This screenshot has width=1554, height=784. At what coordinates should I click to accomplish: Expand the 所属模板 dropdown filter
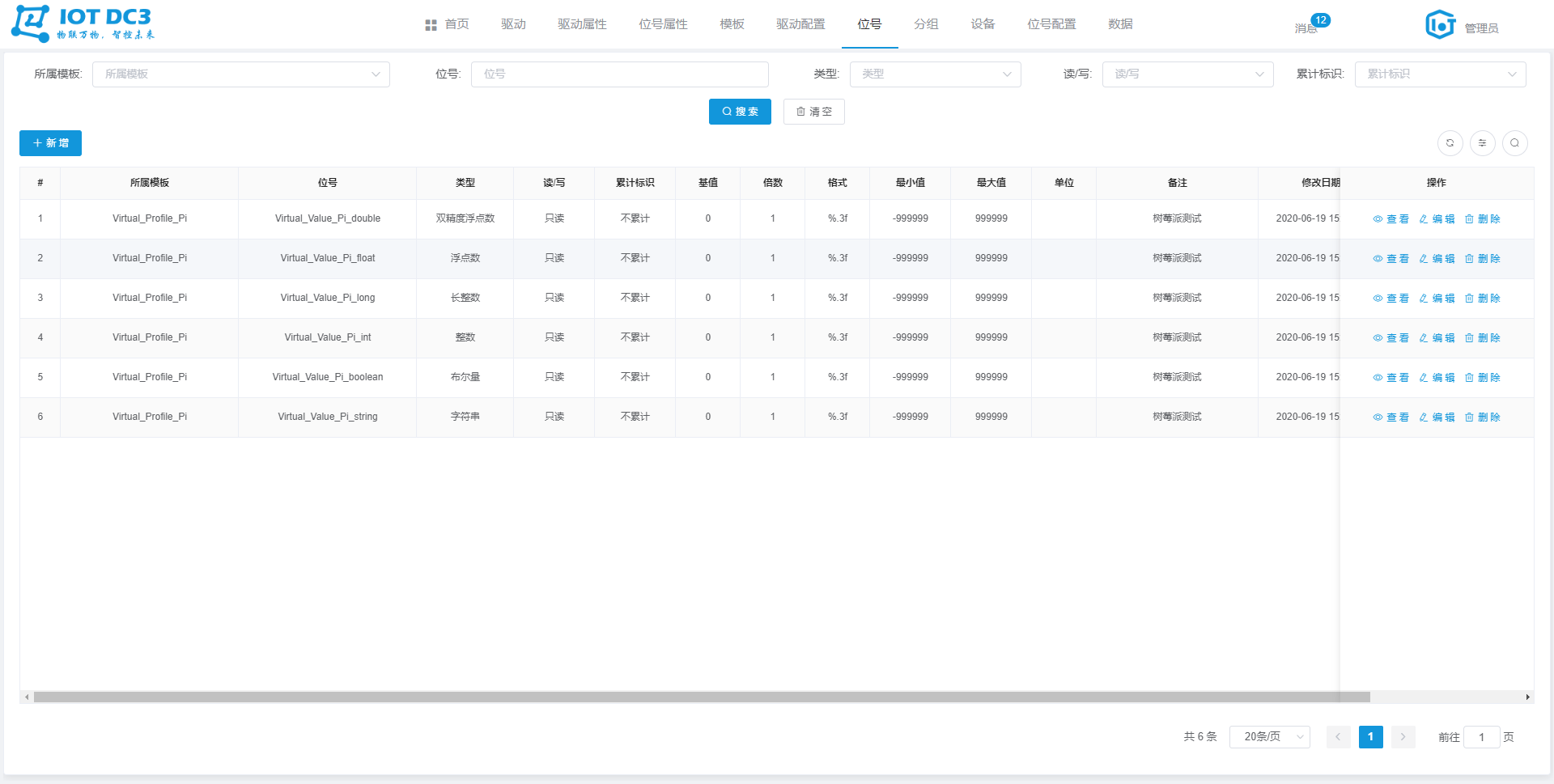[241, 74]
